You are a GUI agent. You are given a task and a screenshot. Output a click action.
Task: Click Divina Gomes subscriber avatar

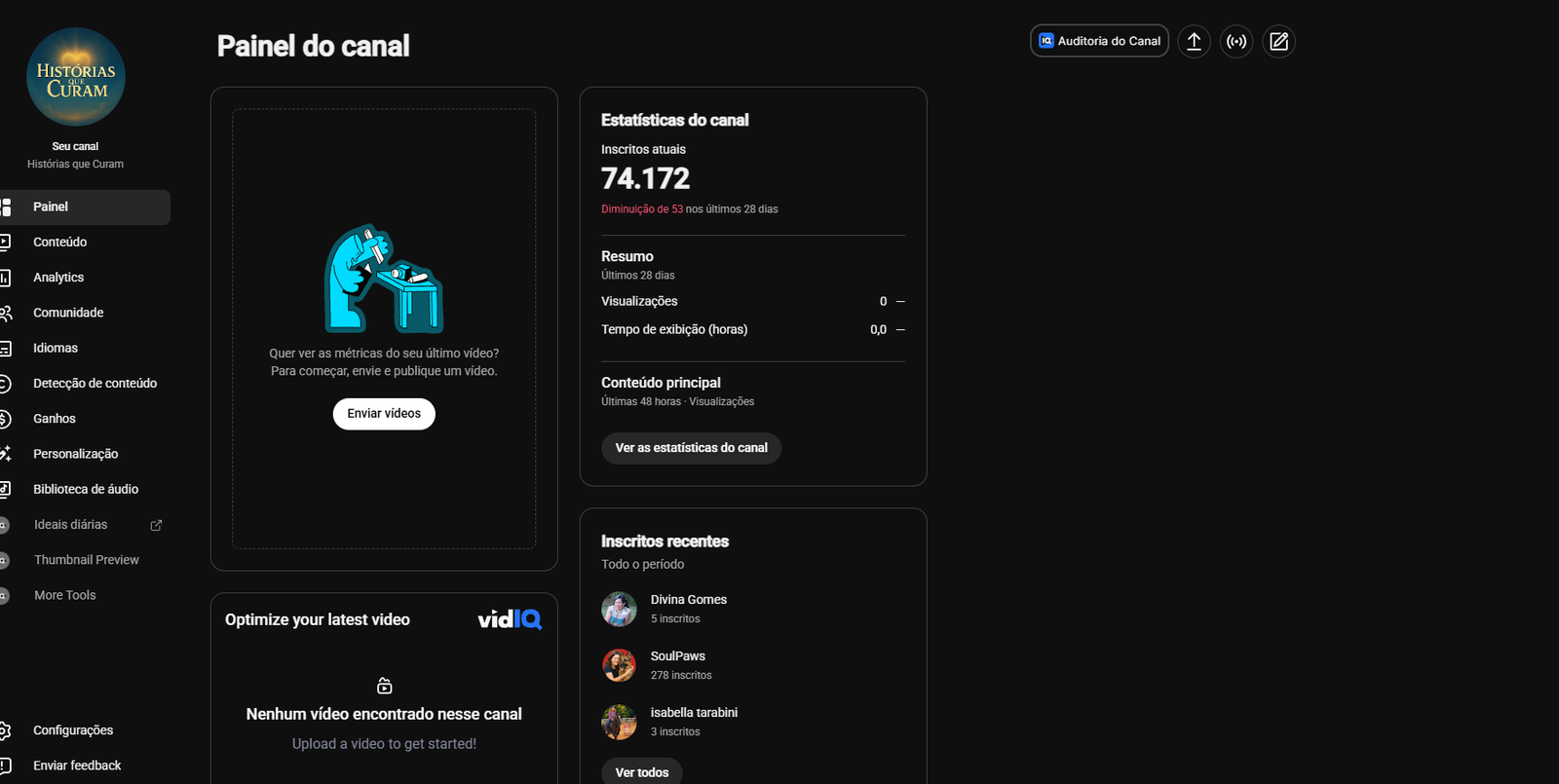pos(619,609)
